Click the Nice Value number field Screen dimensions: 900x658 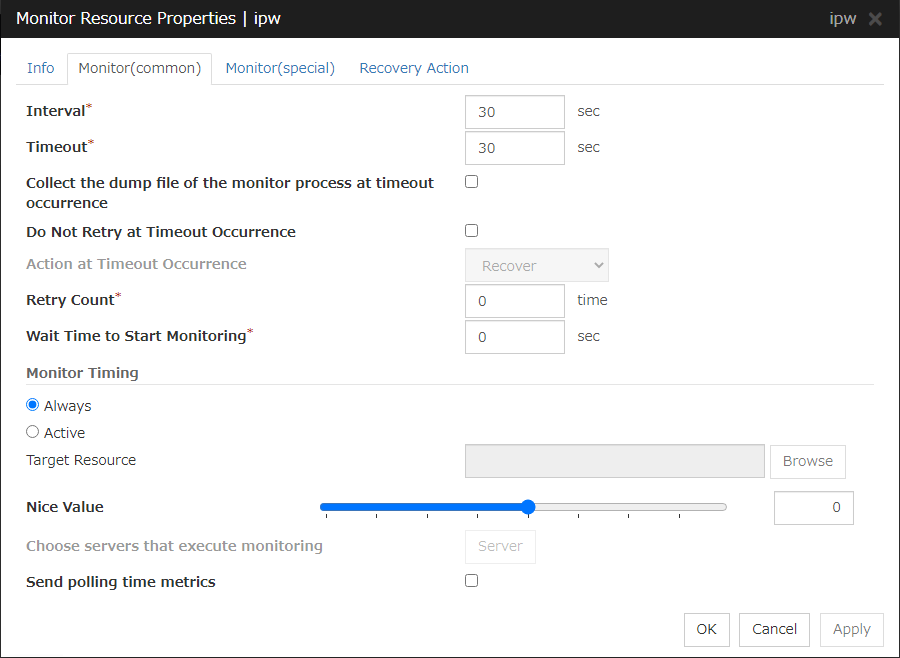[x=813, y=508]
